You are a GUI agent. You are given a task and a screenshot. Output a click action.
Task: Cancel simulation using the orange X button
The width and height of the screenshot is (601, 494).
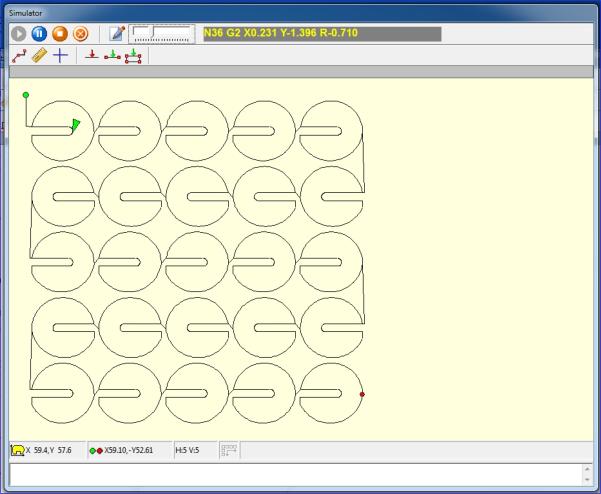pyautogui.click(x=80, y=34)
